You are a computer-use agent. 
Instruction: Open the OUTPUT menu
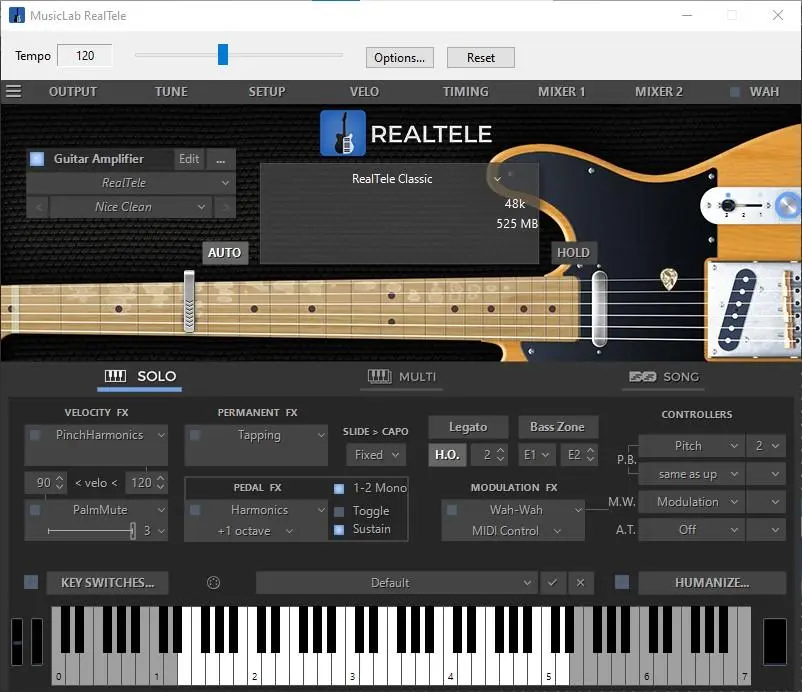click(73, 92)
